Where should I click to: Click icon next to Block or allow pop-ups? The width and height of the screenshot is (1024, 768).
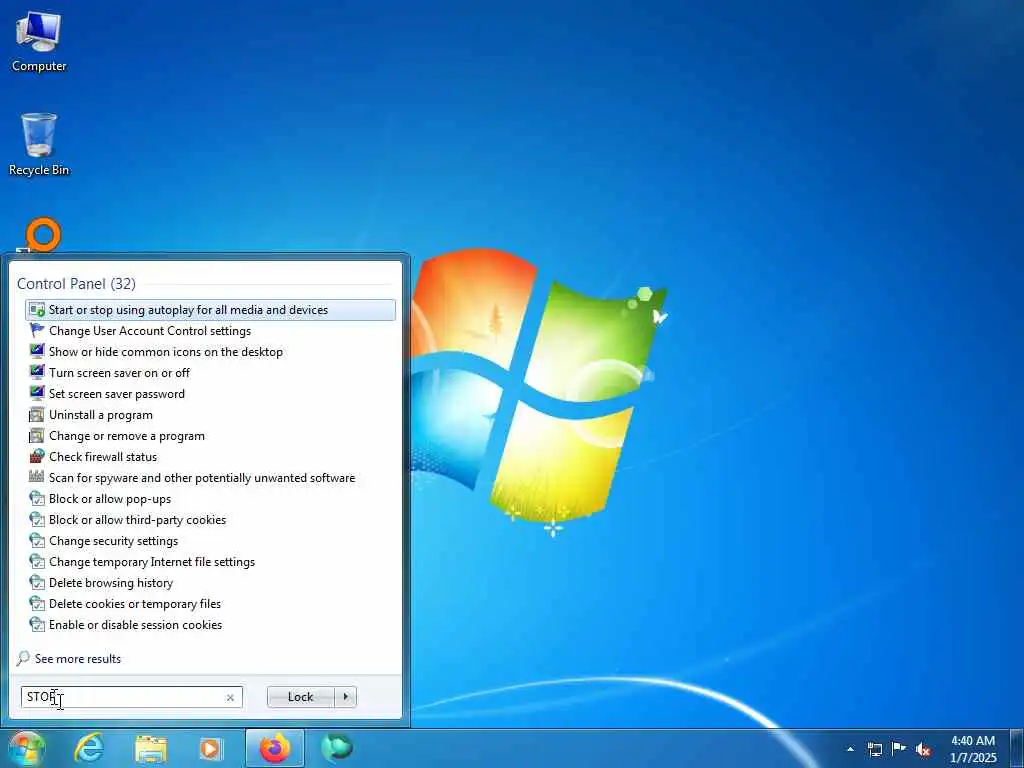tap(37, 498)
